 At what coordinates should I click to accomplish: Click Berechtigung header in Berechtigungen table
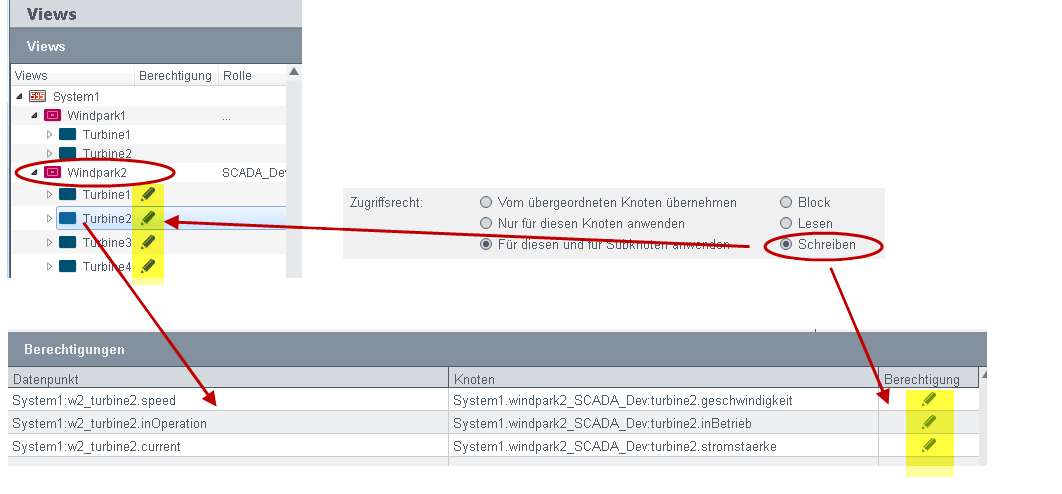click(x=929, y=379)
